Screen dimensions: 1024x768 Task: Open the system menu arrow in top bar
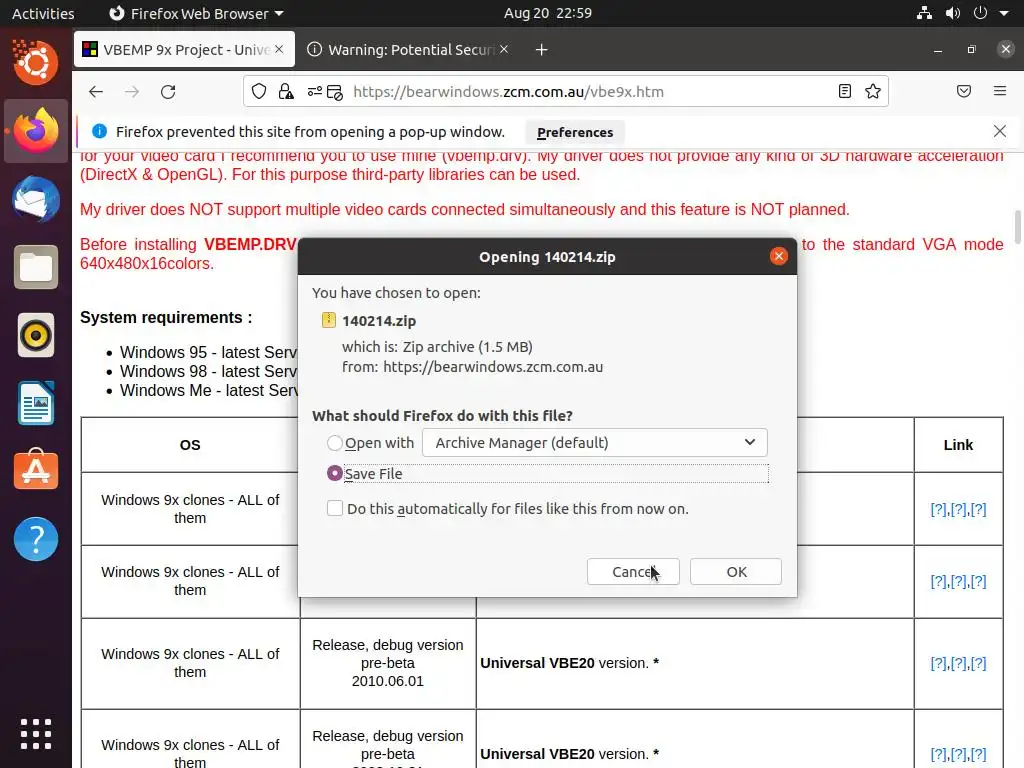1004,13
